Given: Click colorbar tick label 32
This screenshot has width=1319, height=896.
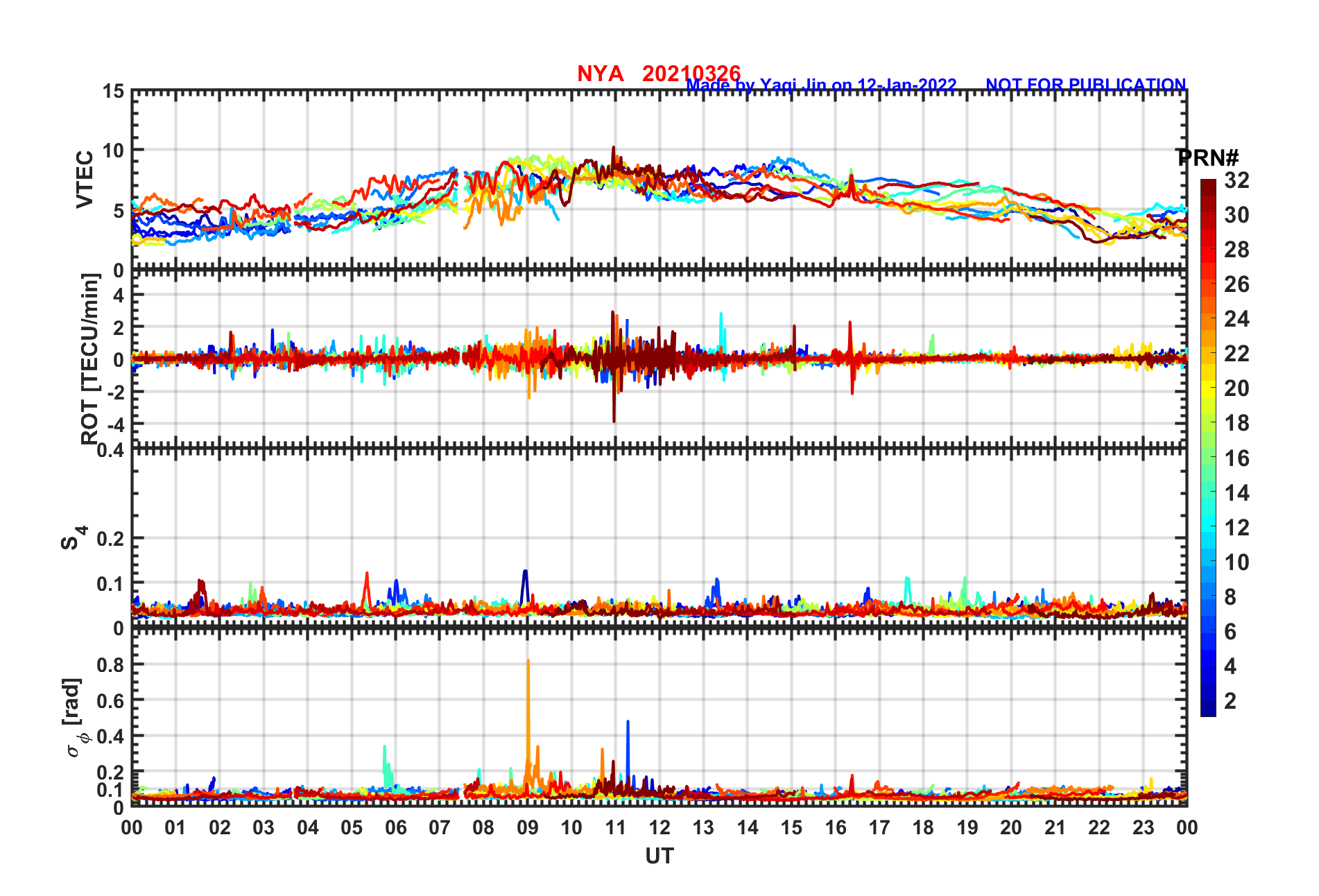Looking at the screenshot, I should 1236,180.
